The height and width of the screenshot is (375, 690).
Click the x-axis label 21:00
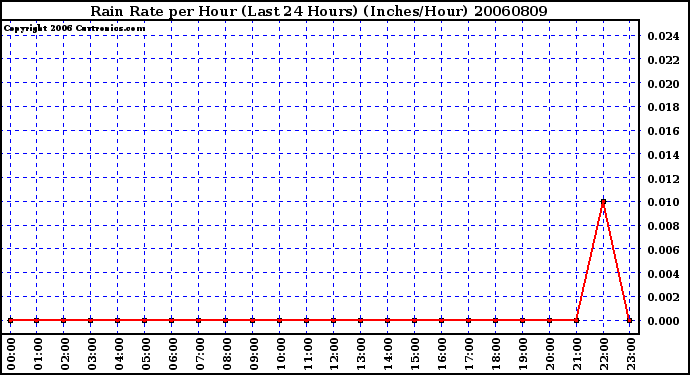coord(577,354)
